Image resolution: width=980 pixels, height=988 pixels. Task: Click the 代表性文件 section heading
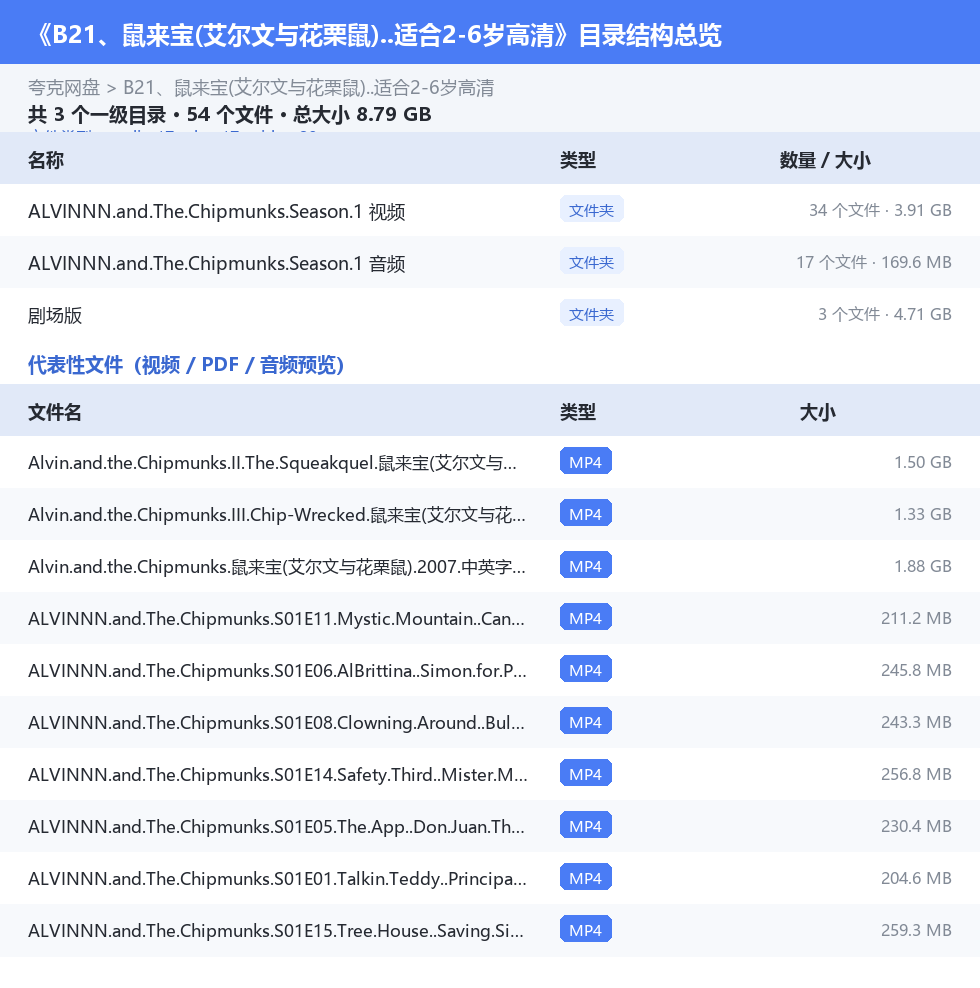[185, 364]
